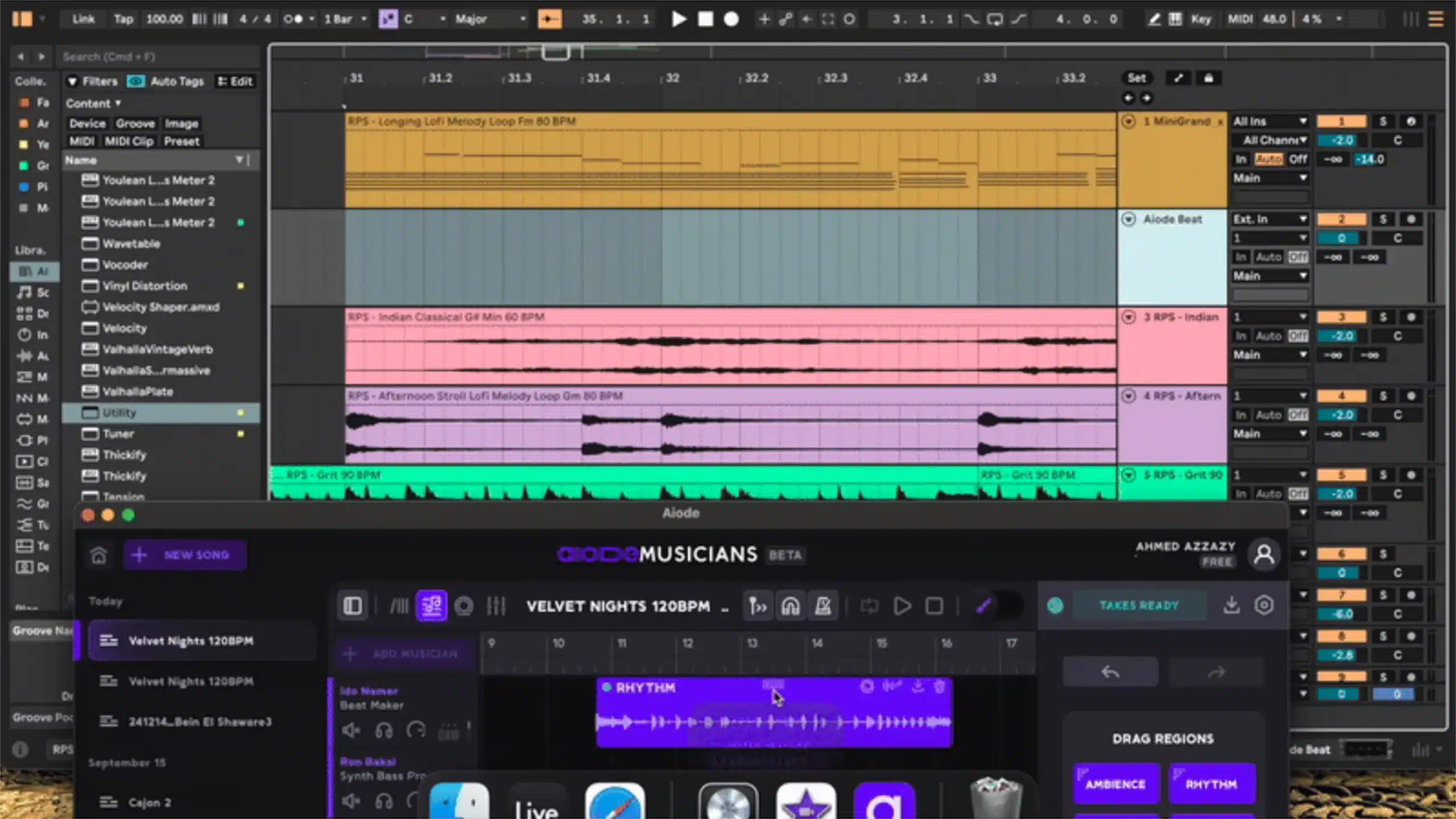Download takes using the download icon in Aiode
This screenshot has width=1456, height=819.
1232,605
